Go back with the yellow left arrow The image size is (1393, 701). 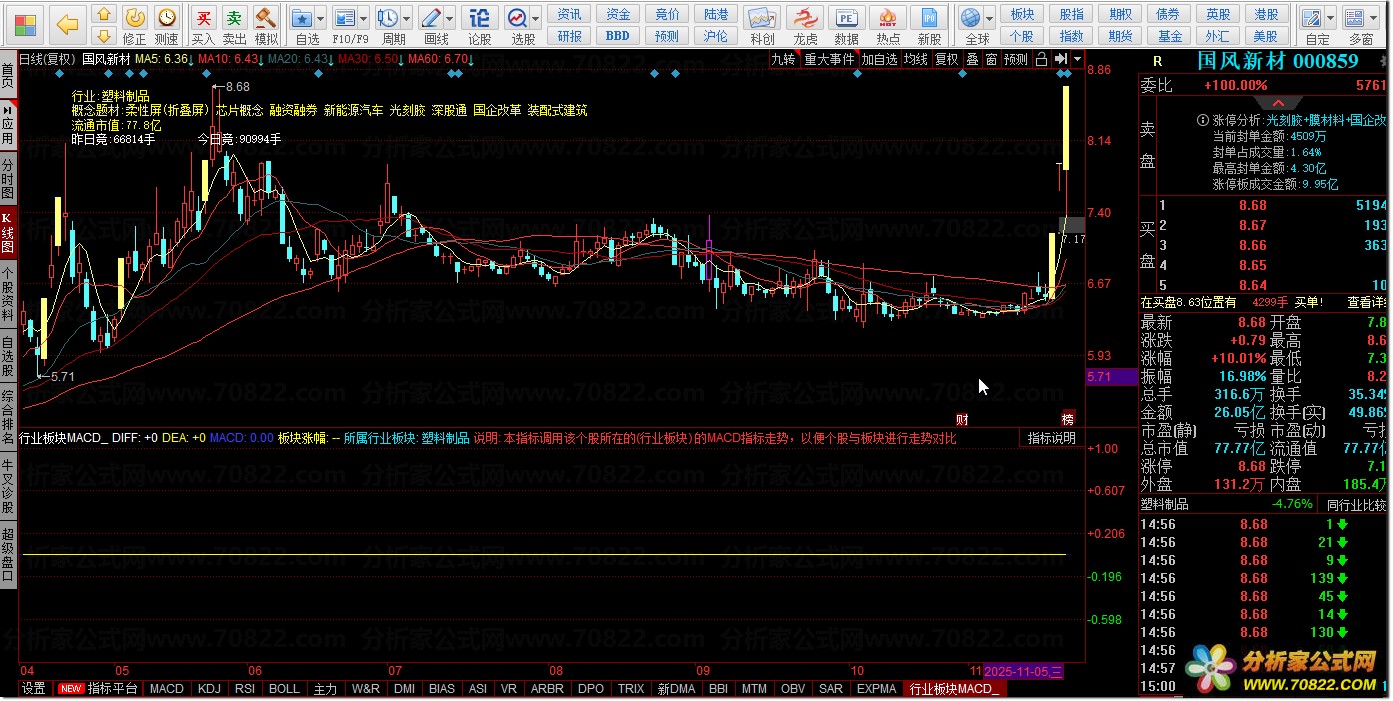coord(67,24)
